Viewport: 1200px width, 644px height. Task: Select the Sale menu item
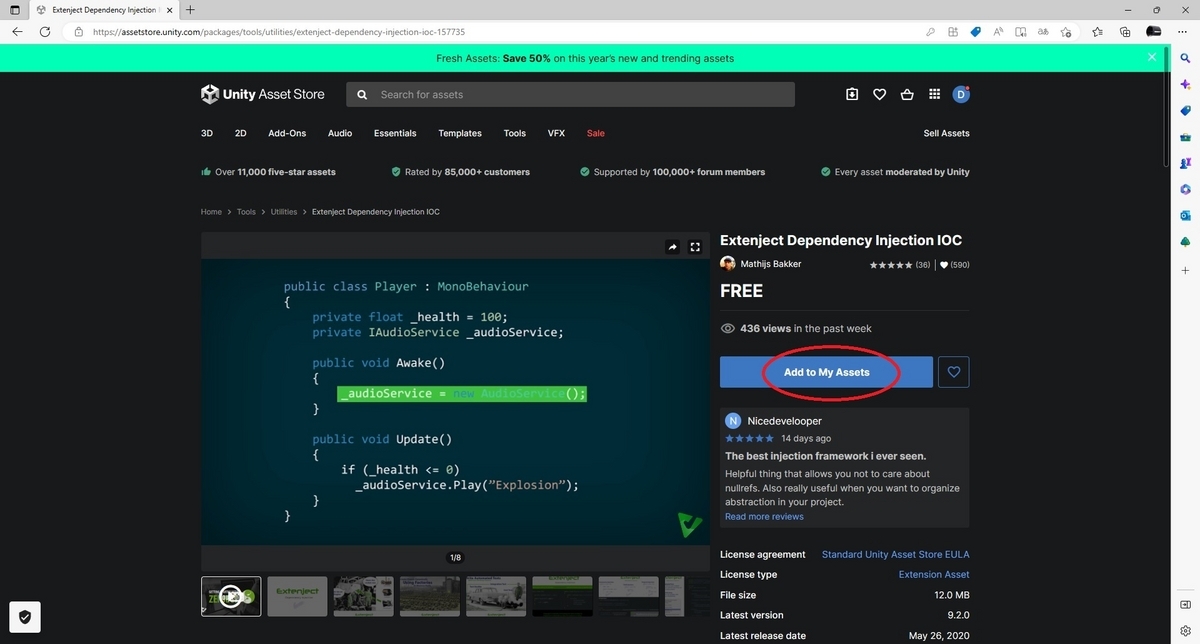(x=595, y=133)
